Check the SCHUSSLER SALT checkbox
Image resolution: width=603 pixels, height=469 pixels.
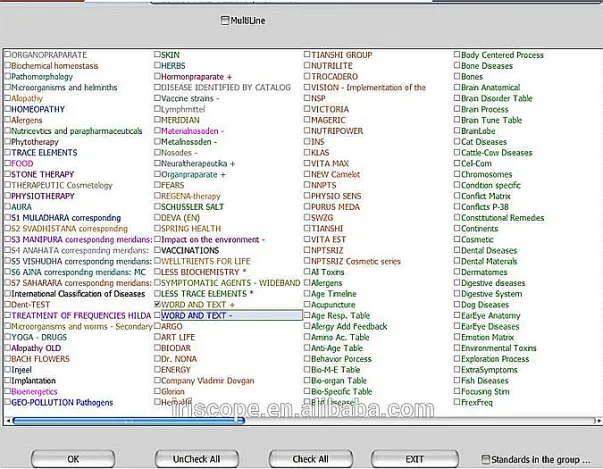click(x=157, y=207)
